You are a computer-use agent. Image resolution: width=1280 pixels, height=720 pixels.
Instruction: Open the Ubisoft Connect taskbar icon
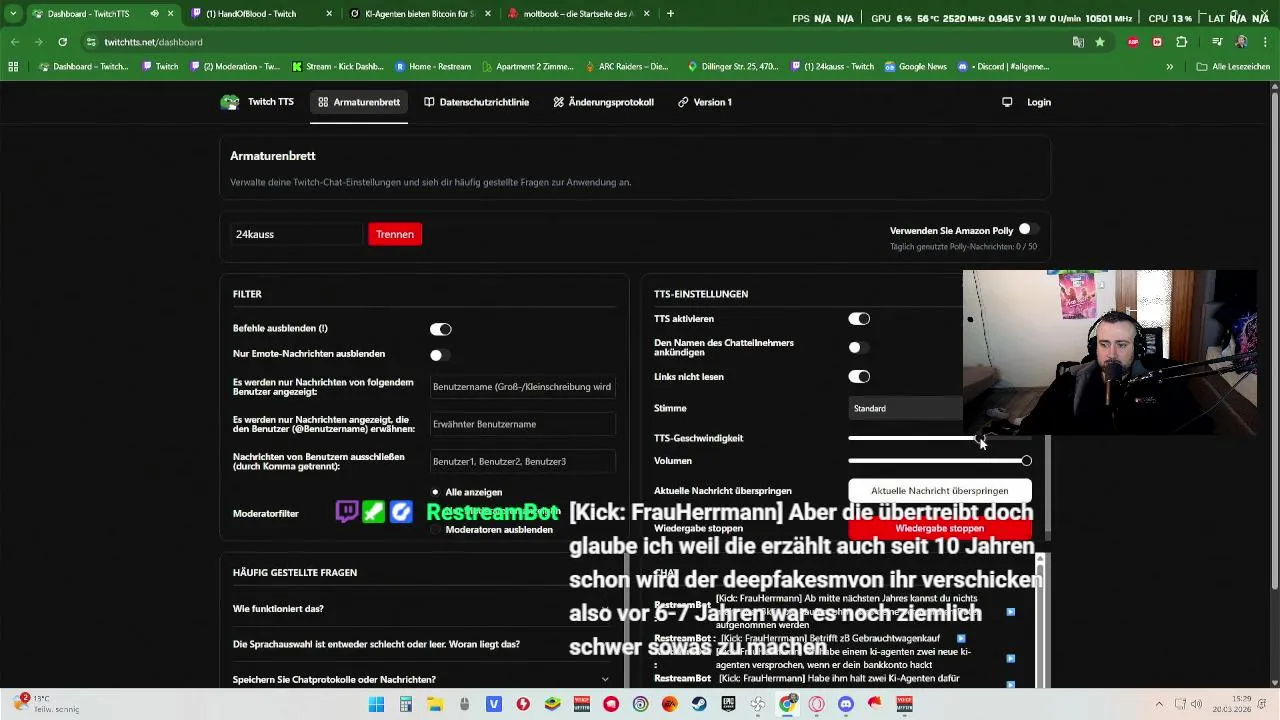tap(640, 704)
